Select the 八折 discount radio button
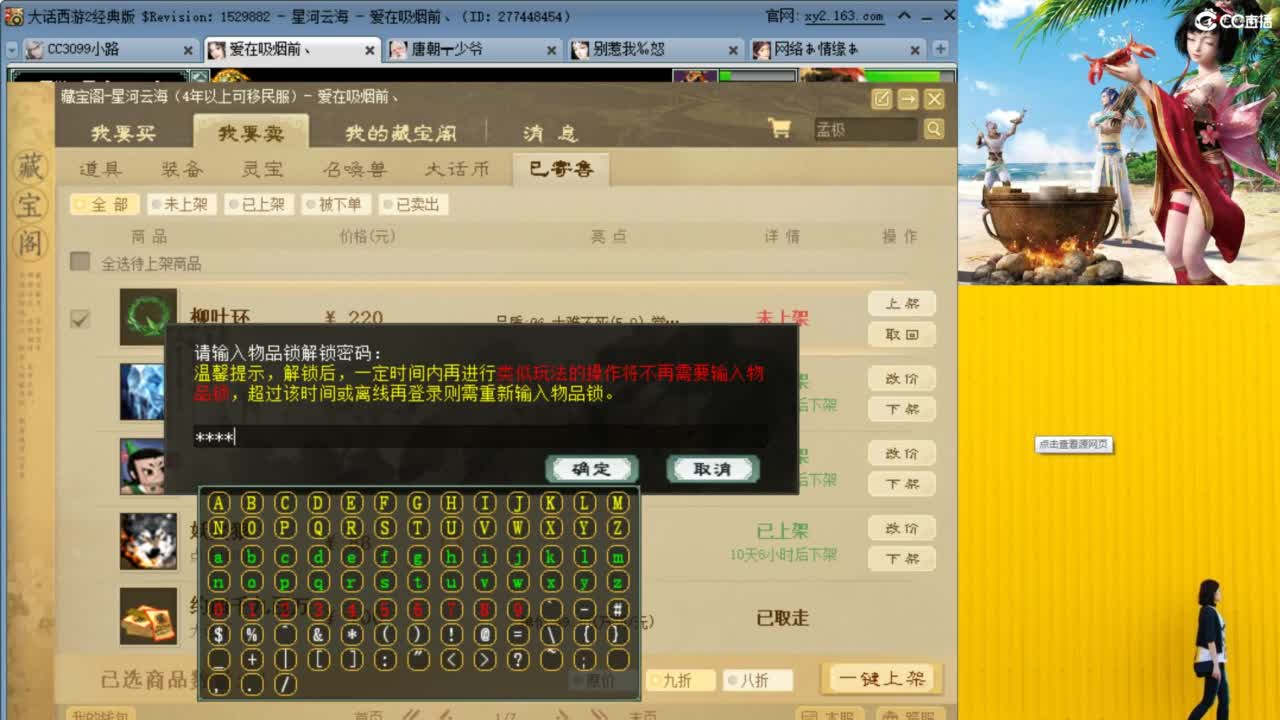 click(x=734, y=679)
